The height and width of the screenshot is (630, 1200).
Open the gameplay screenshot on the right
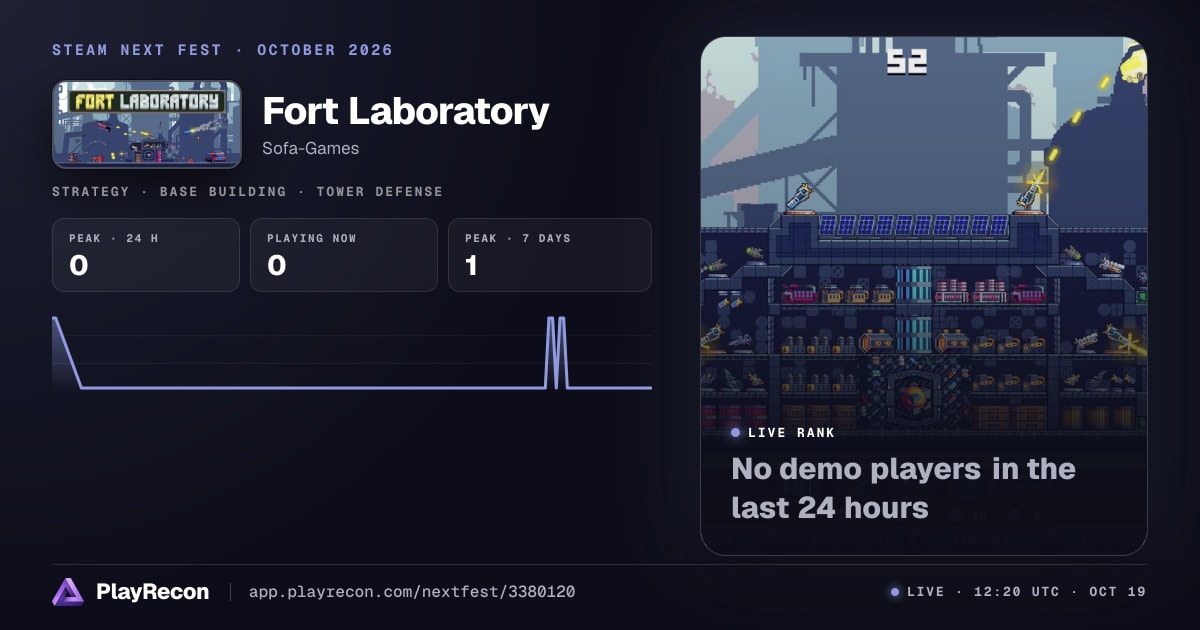coord(923,296)
